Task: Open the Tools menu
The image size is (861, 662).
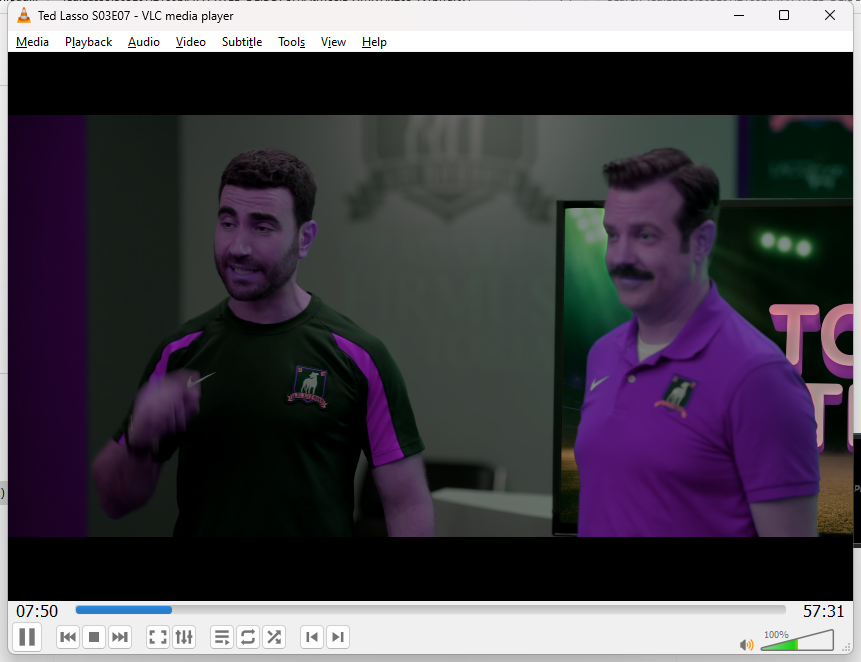Action: coord(291,42)
